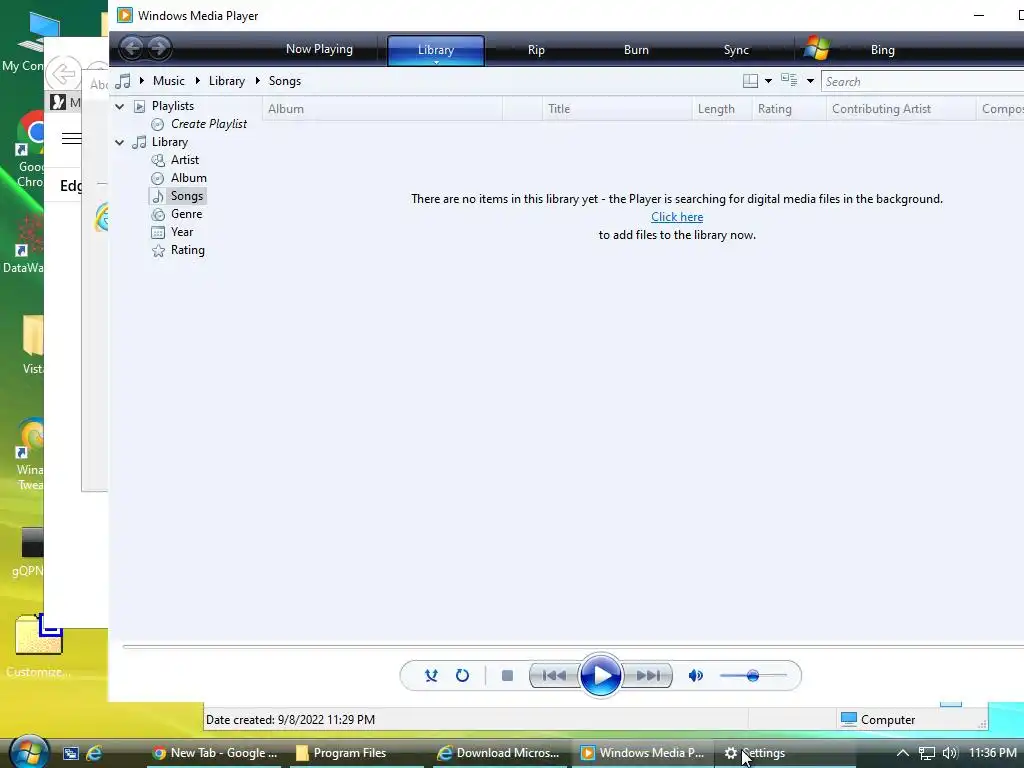The image size is (1024, 768).
Task: Stop playback with the square button
Action: coord(507,675)
